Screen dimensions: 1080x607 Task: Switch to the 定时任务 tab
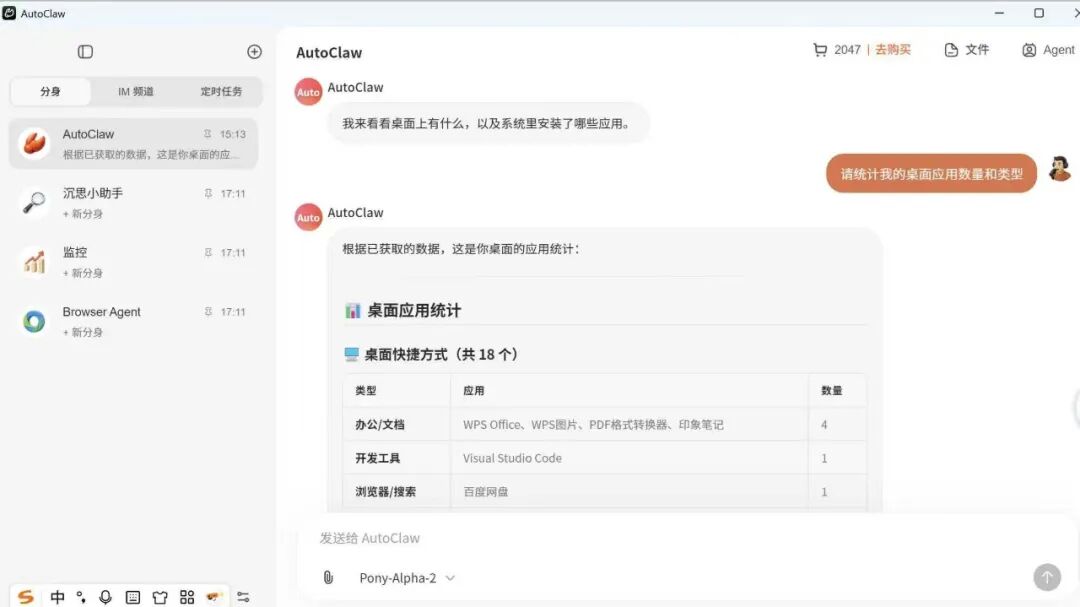click(221, 92)
